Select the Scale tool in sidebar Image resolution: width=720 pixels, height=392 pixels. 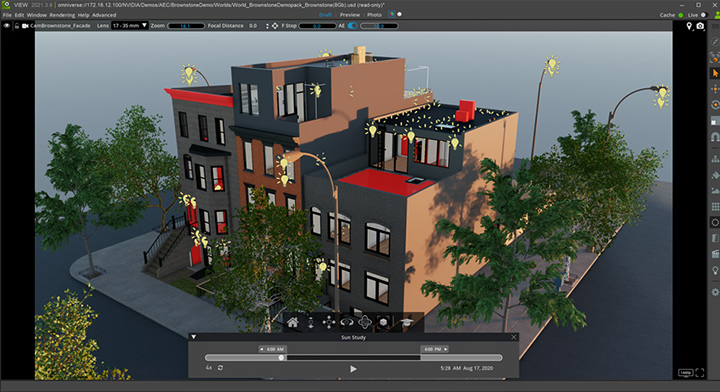coord(714,121)
